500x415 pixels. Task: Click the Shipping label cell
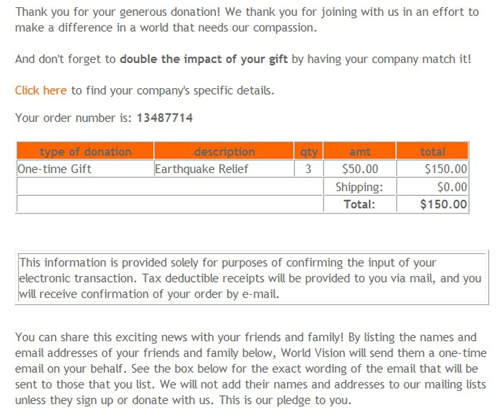coord(360,187)
